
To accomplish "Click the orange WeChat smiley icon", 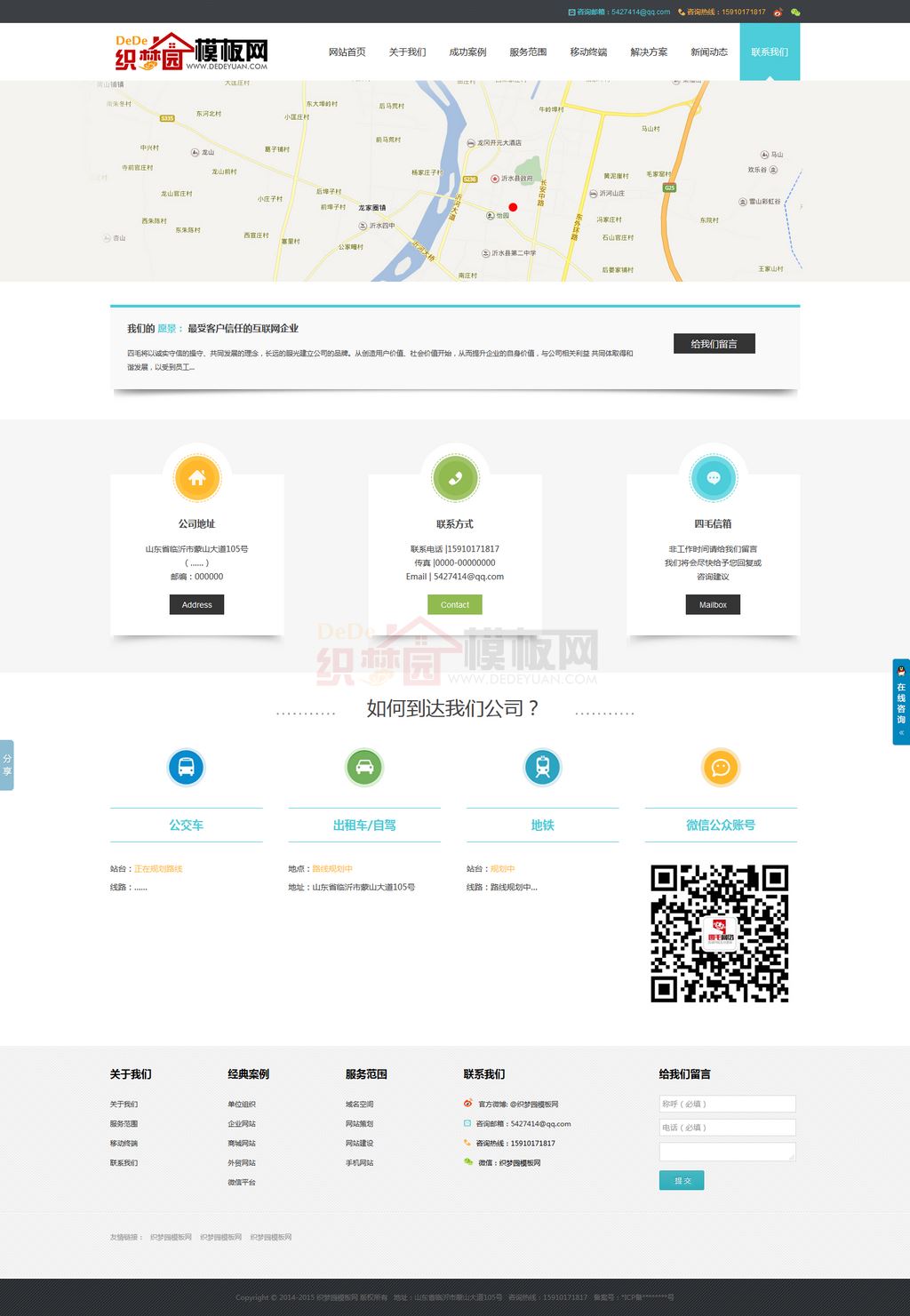I will [721, 767].
